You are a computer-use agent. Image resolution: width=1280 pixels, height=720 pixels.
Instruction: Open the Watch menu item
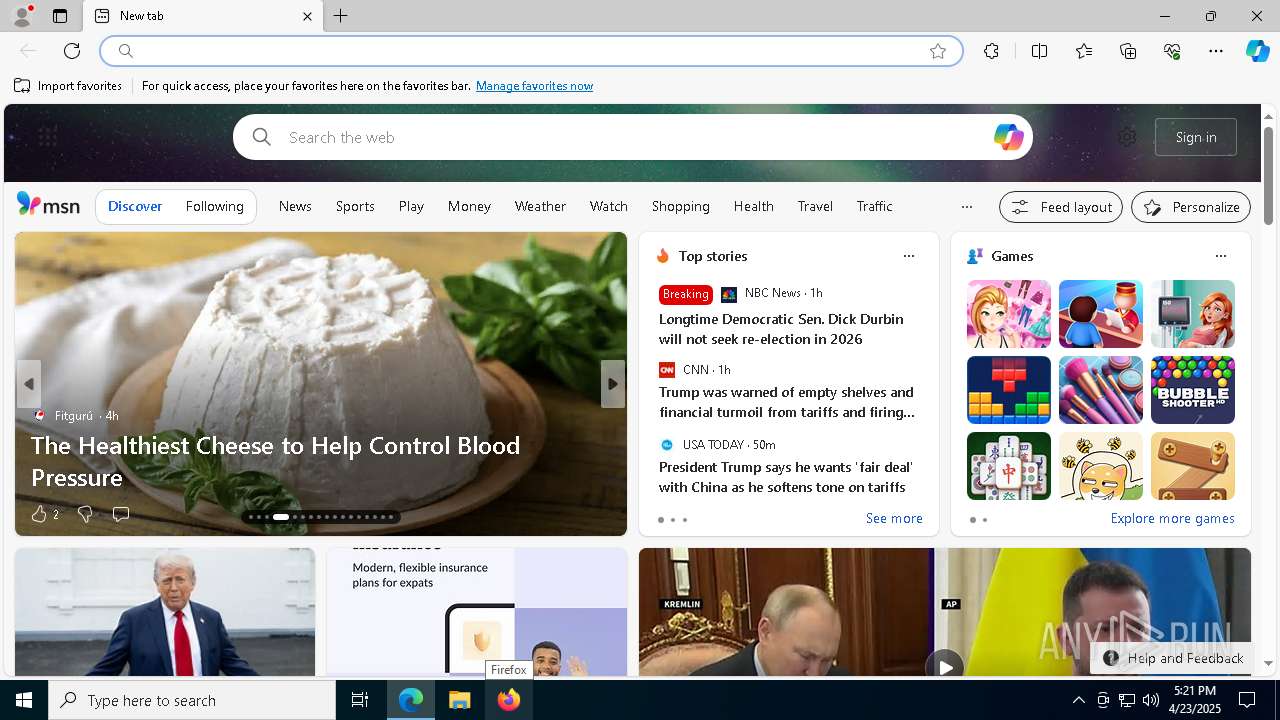[x=608, y=206]
